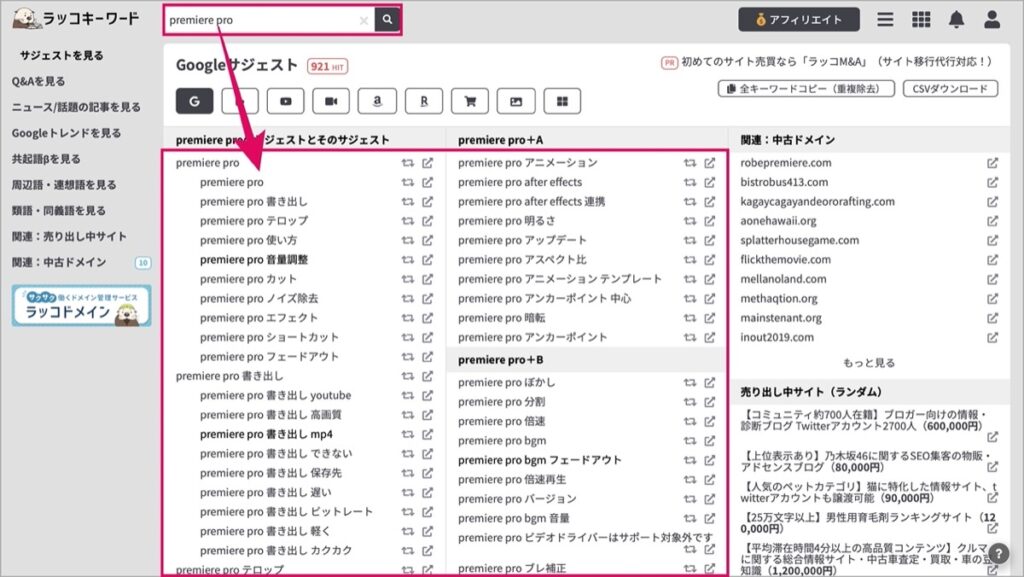Select 周辺語・連想語を見る in sidebar
The height and width of the screenshot is (577, 1024).
point(64,185)
